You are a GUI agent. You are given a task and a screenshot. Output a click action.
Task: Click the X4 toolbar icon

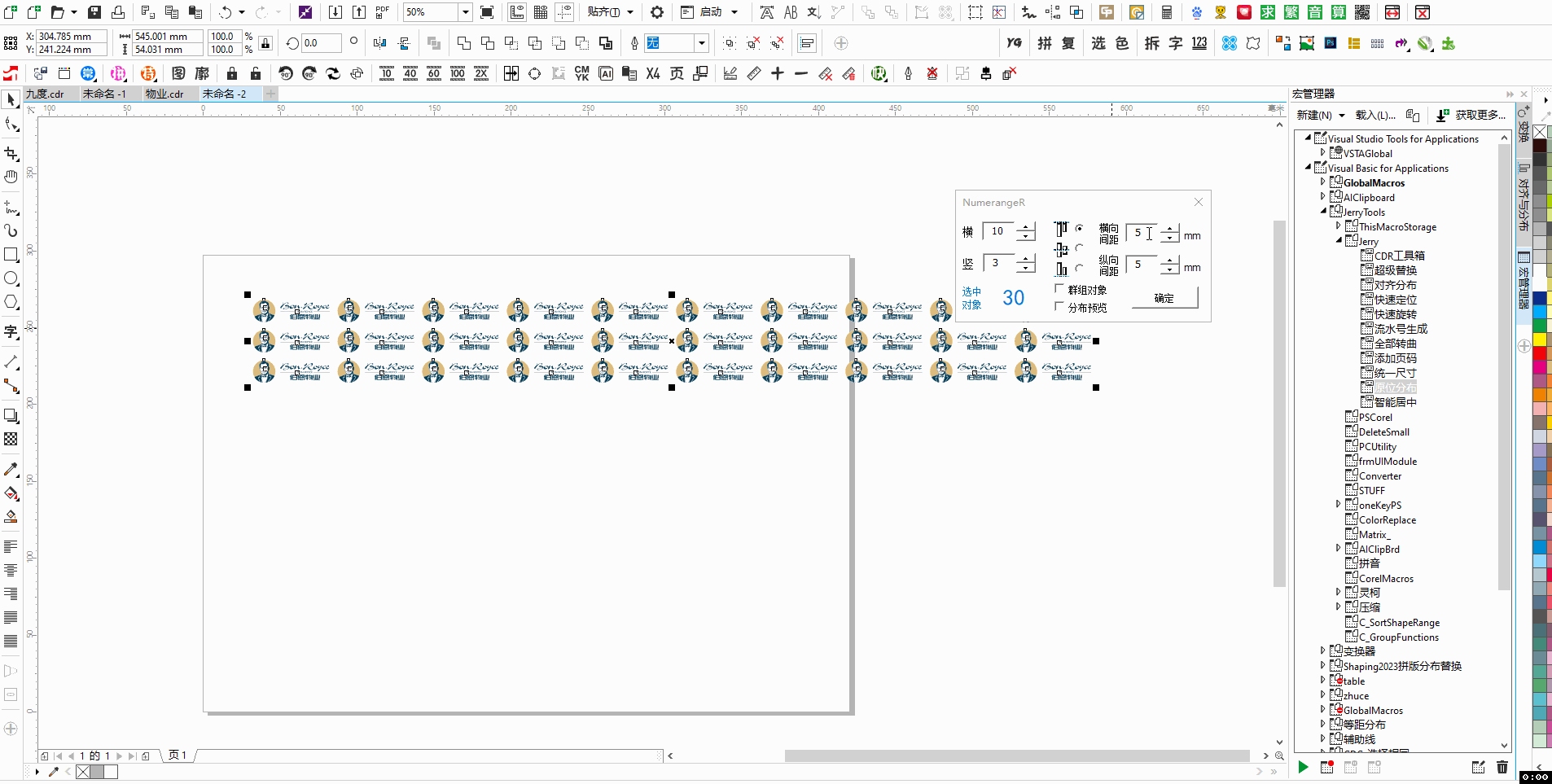pos(653,73)
